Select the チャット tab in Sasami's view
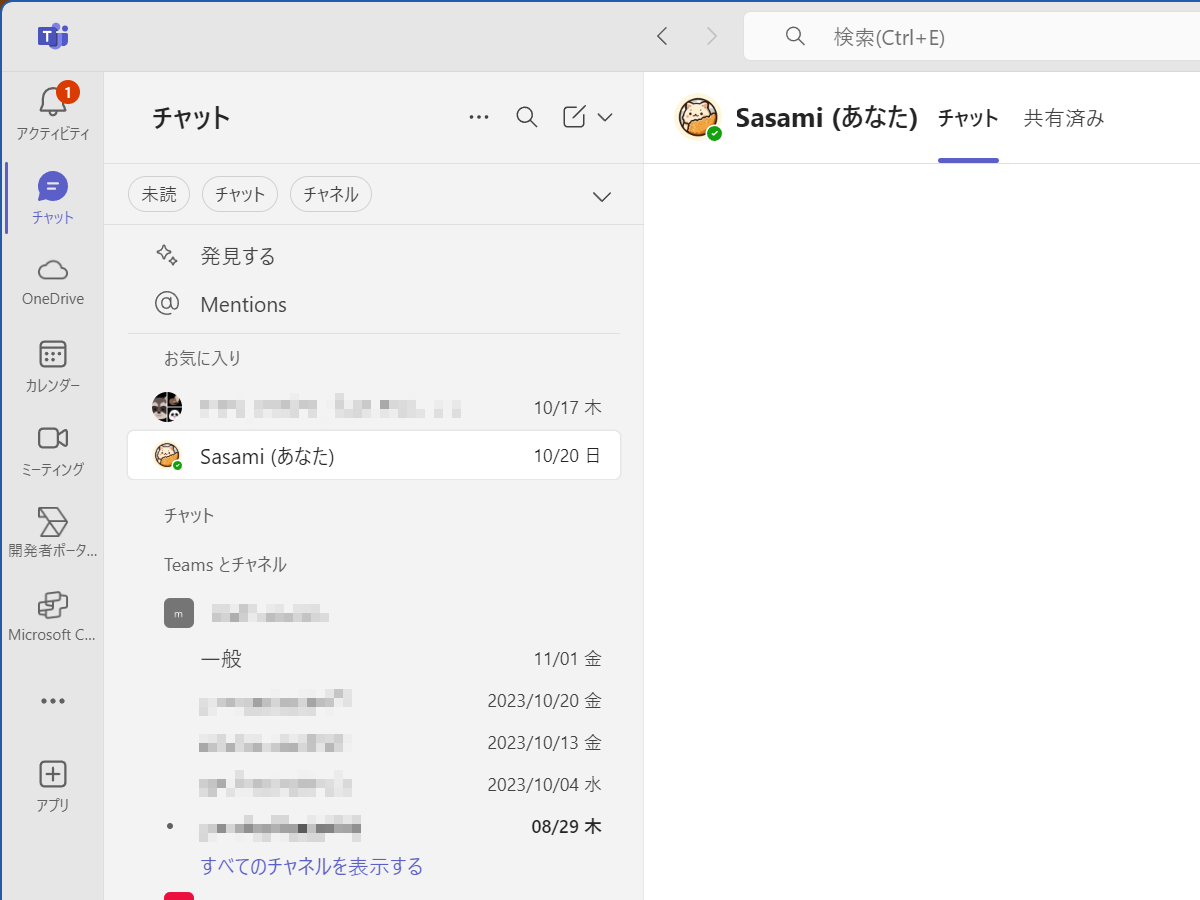The image size is (1200, 900). coord(967,117)
